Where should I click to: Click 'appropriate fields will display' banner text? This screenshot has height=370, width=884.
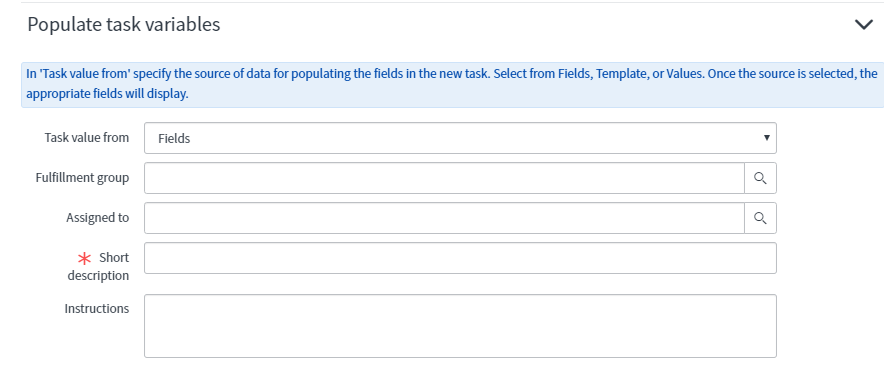[x=106, y=94]
